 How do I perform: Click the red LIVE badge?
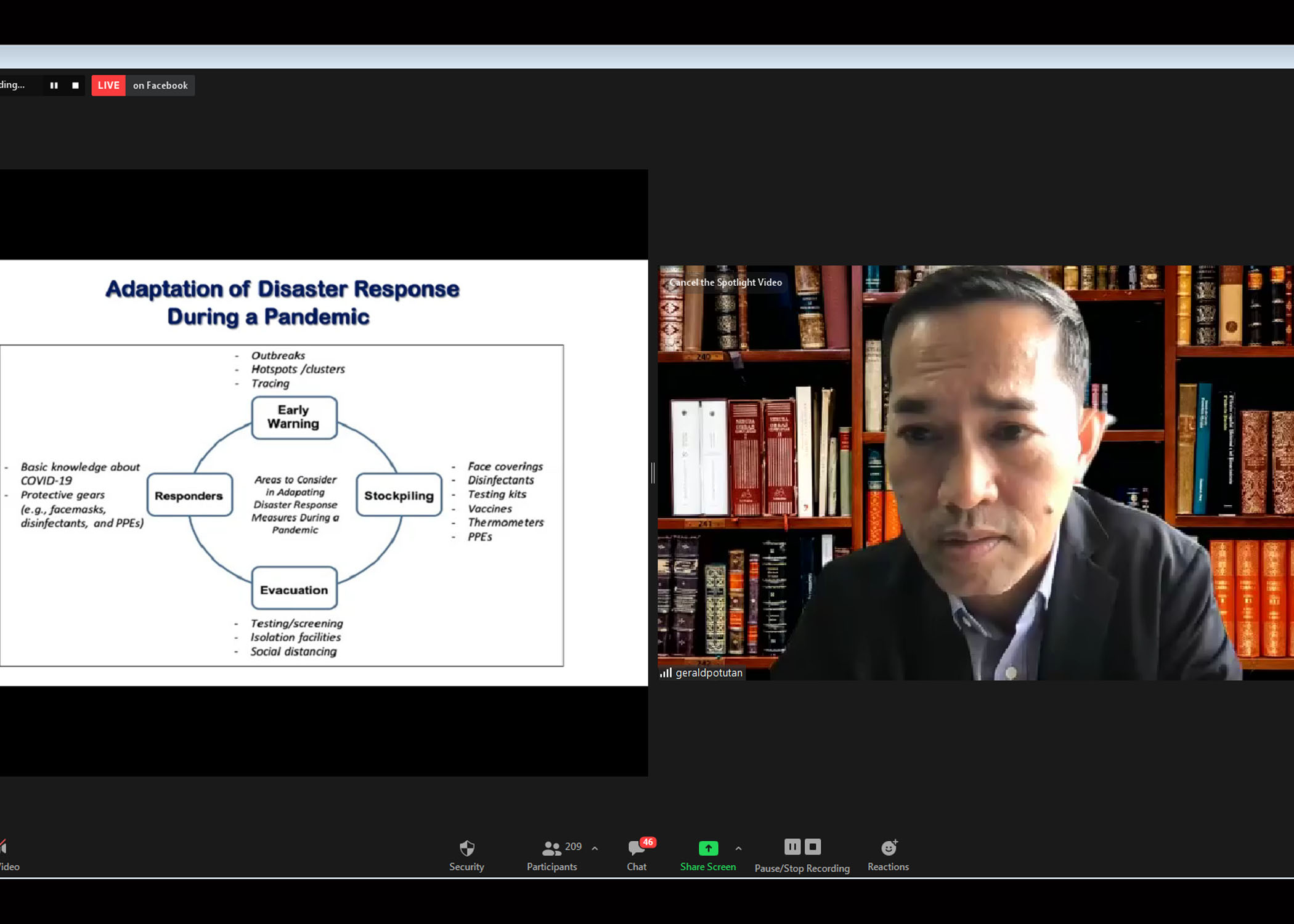108,86
